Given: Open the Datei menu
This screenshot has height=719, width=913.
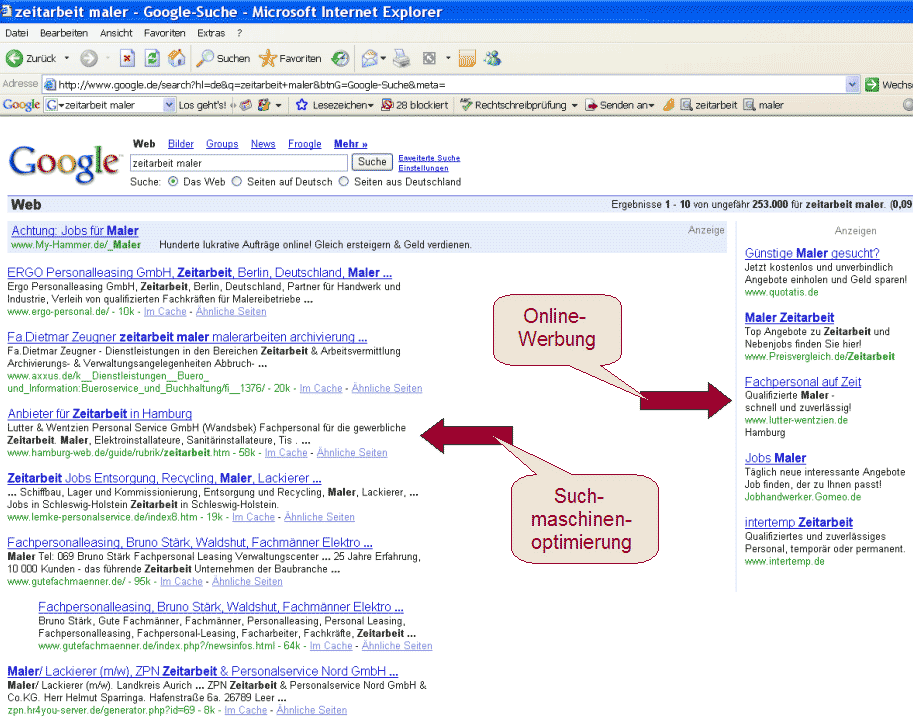Looking at the screenshot, I should coord(16,33).
